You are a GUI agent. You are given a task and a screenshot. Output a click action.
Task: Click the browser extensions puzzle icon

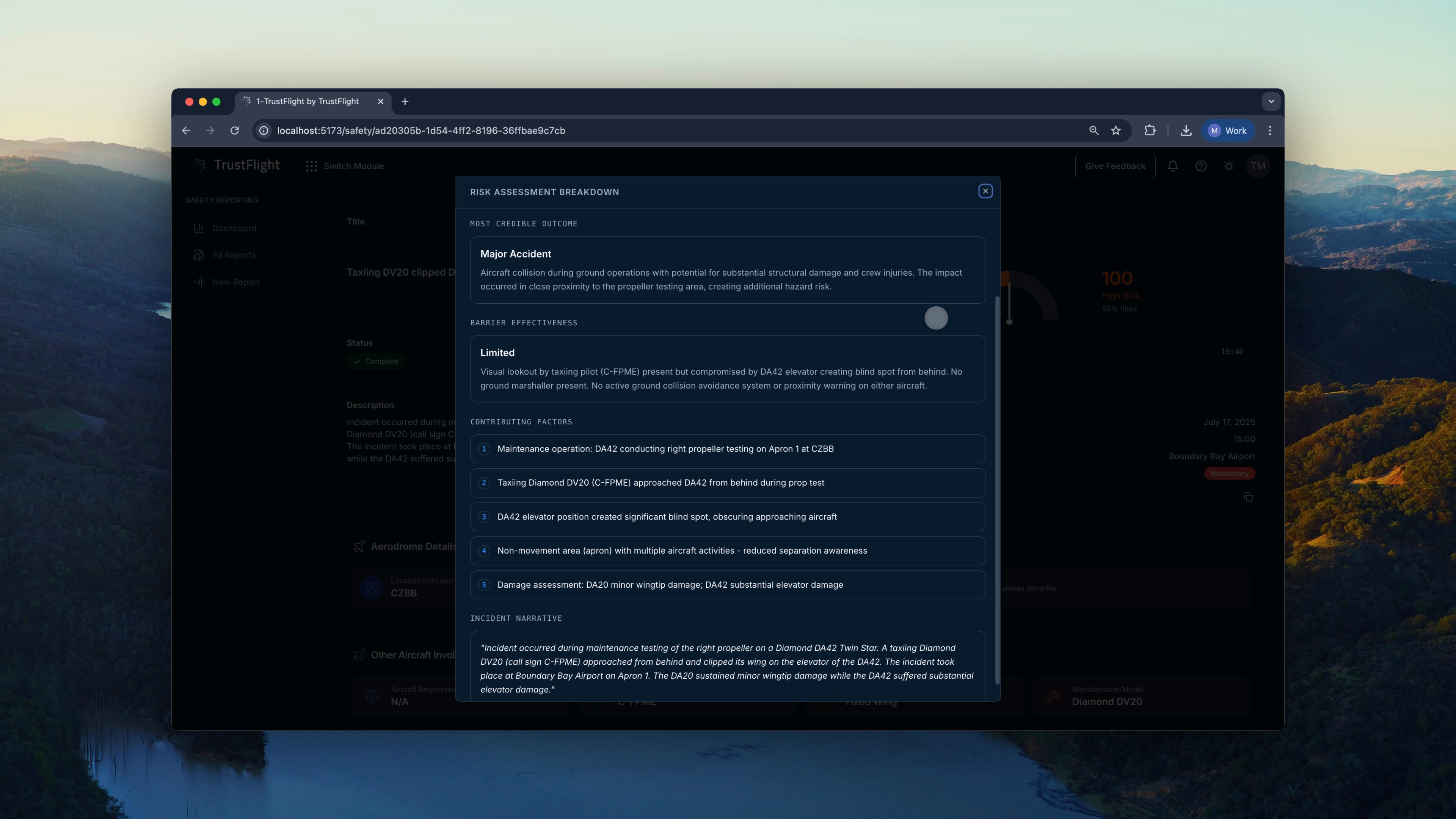click(1150, 130)
